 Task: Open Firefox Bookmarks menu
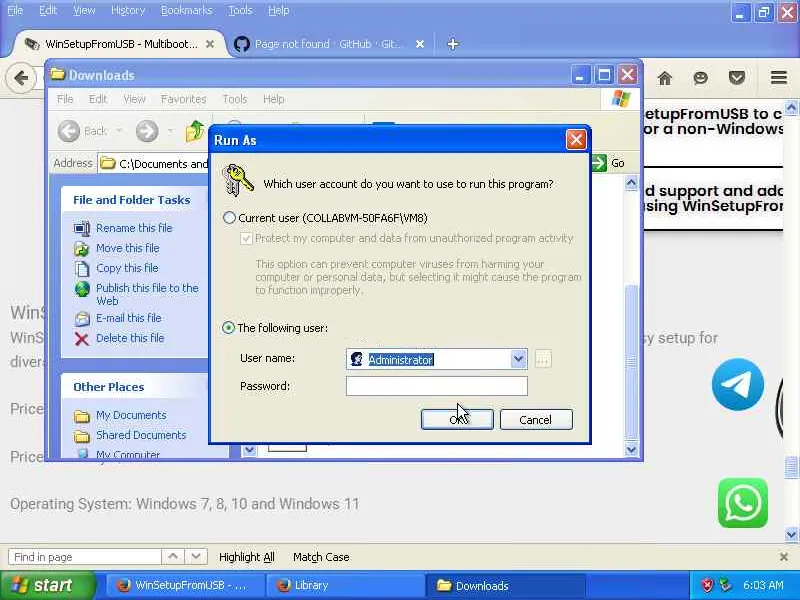[x=186, y=10]
